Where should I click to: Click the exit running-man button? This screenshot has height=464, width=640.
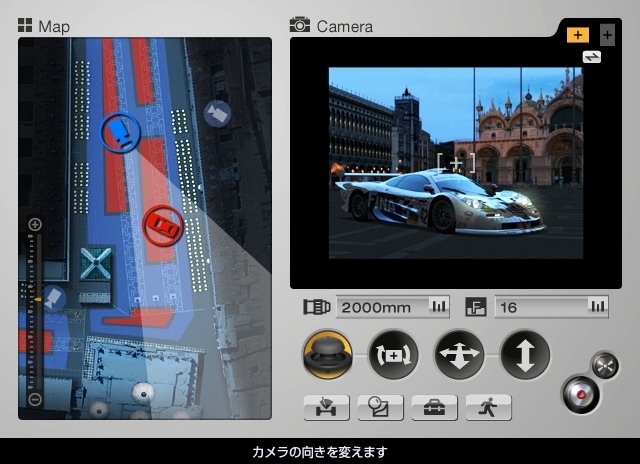tap(488, 407)
